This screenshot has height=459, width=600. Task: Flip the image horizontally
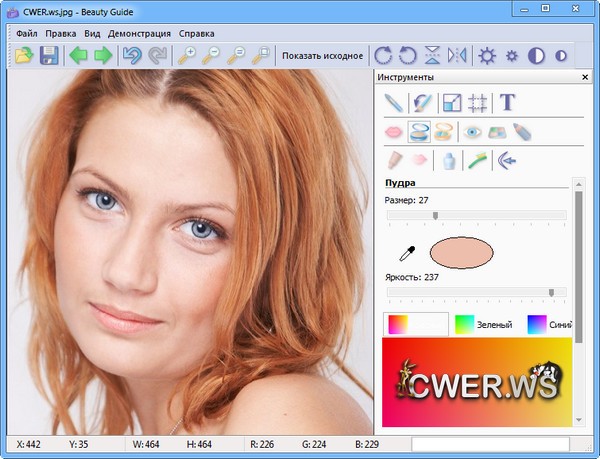pos(457,55)
